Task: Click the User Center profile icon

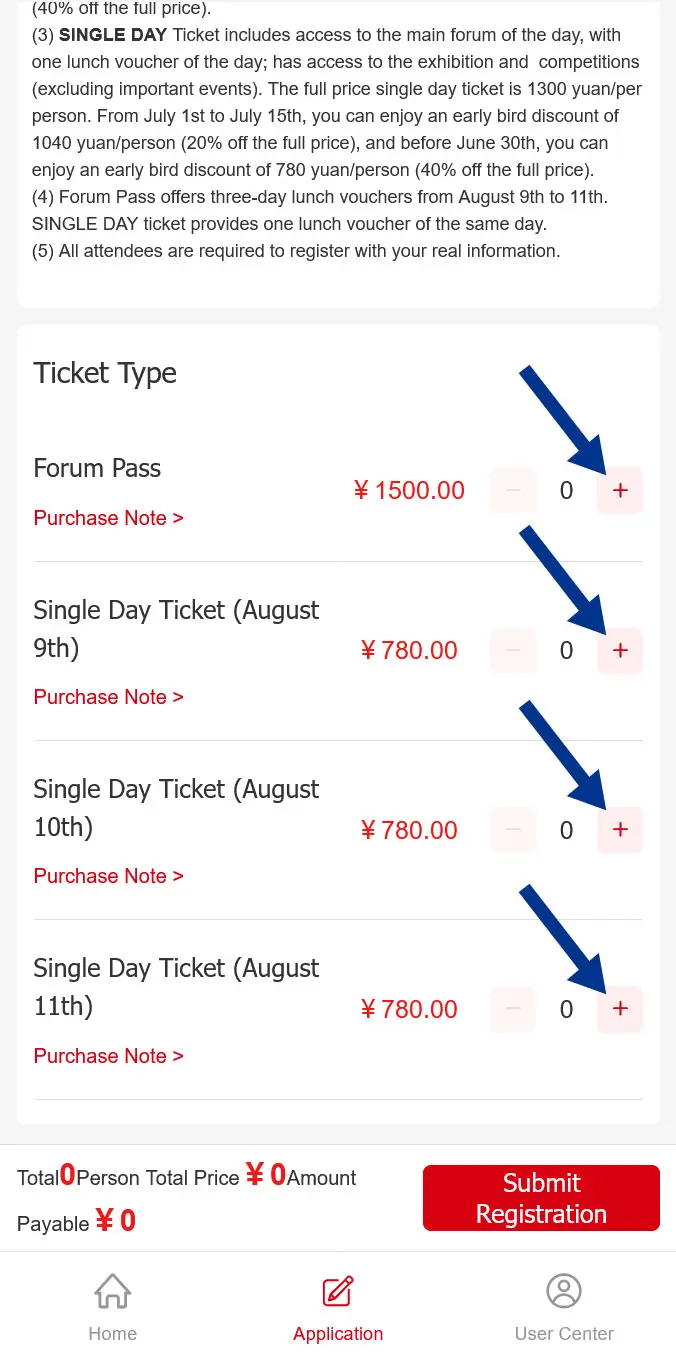Action: pos(564,1291)
